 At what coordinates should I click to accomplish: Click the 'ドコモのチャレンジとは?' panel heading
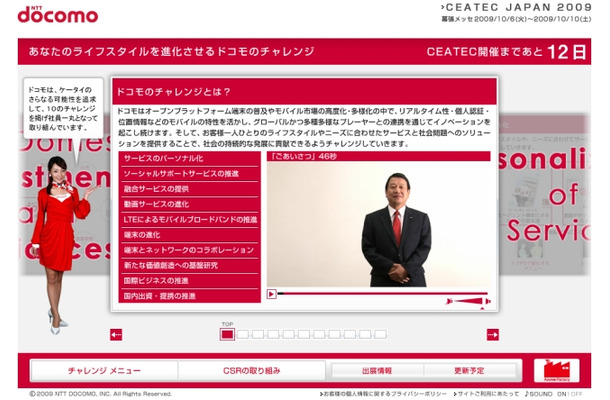(x=174, y=92)
